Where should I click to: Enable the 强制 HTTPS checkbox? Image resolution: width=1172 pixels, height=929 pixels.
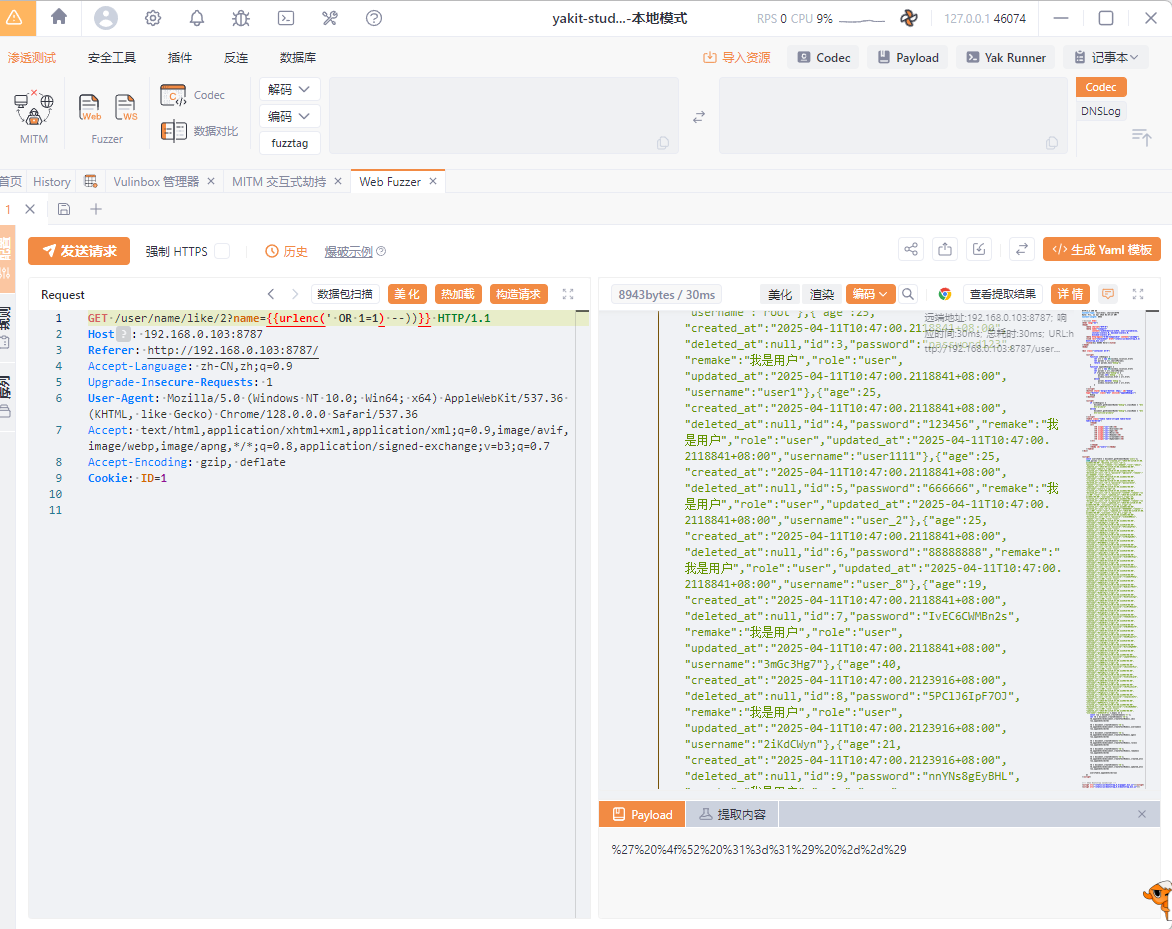coord(222,251)
